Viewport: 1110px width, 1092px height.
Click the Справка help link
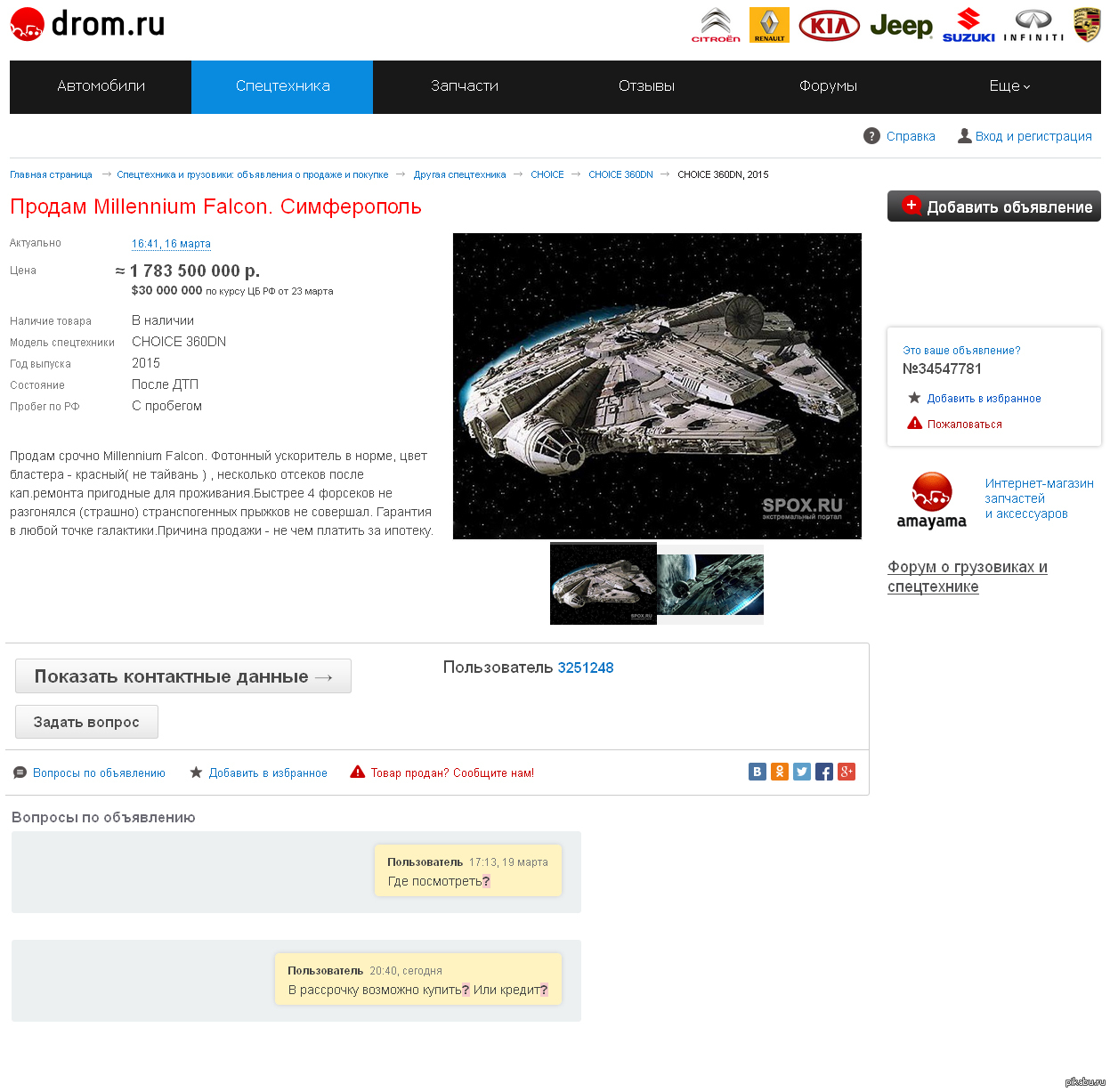pyautogui.click(x=911, y=136)
